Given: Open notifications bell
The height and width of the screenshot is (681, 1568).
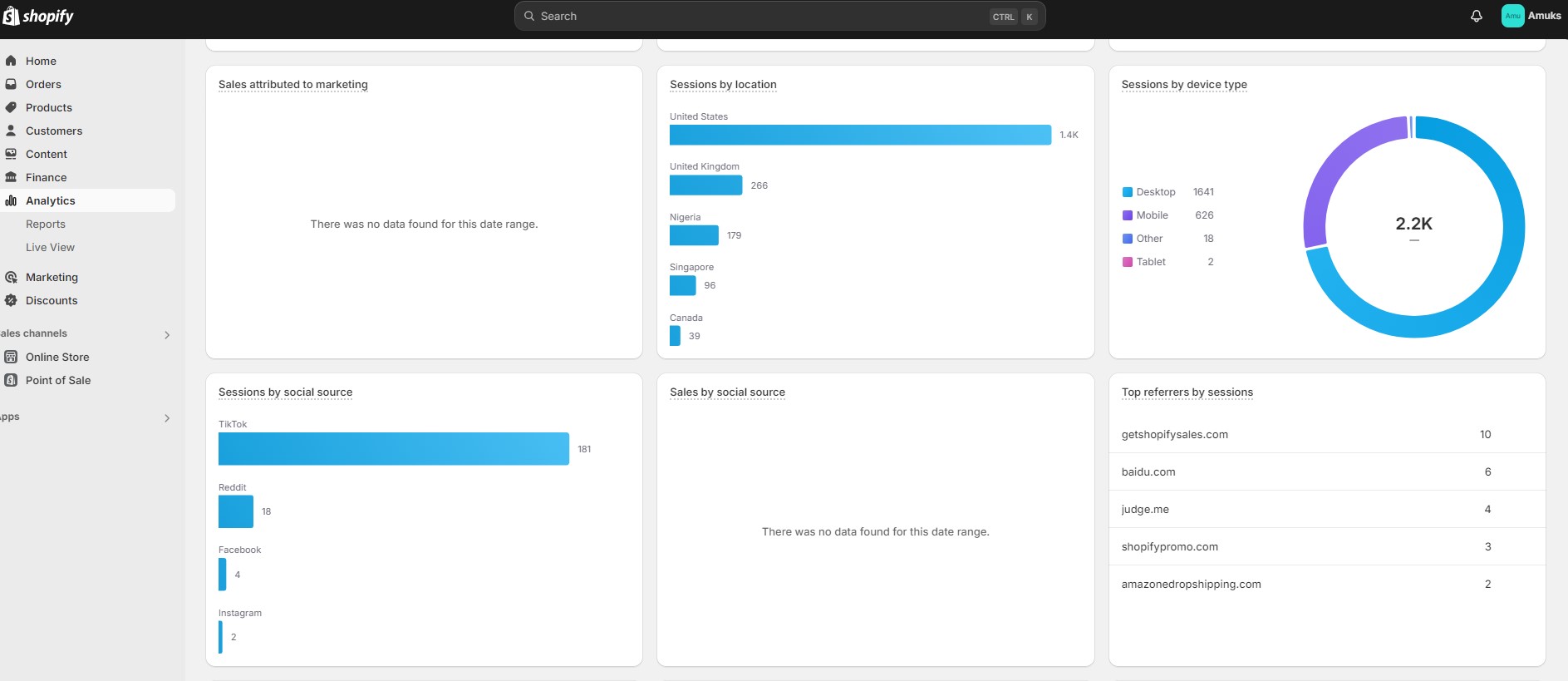Looking at the screenshot, I should [1477, 16].
